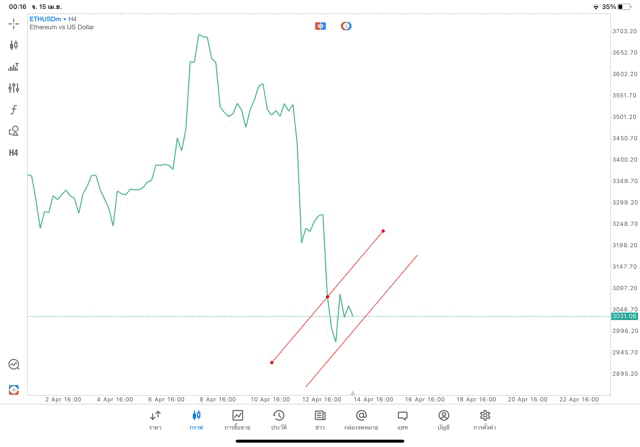This screenshot has width=640, height=447.
Task: Open the H4 timeframe selector
Action: (13, 153)
